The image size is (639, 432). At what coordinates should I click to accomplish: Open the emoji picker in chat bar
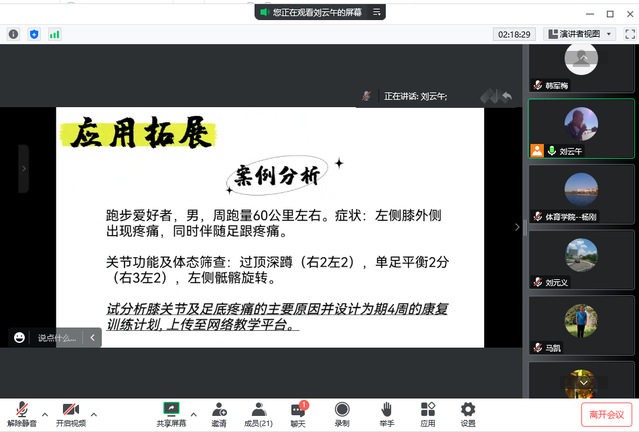(x=20, y=338)
